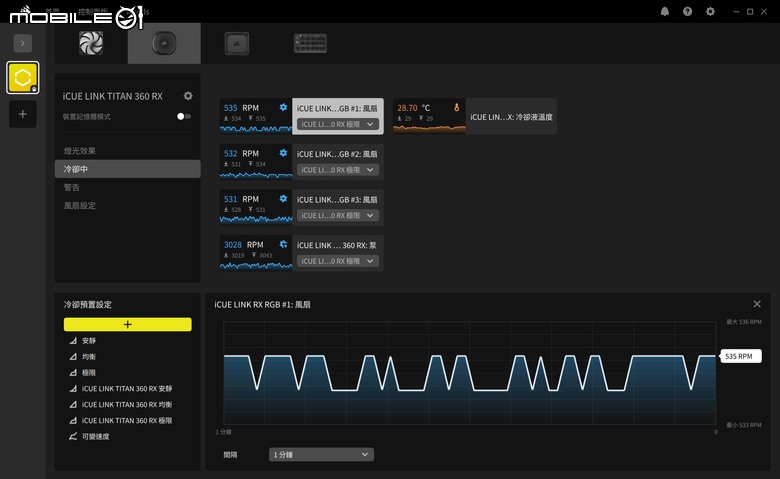Open preset dropdown for RGB #3 fan
Viewport: 780px width, 479px height.
coord(338,215)
